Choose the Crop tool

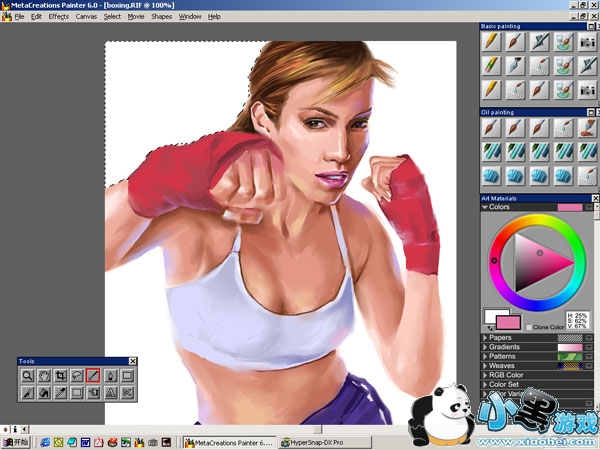(61, 376)
